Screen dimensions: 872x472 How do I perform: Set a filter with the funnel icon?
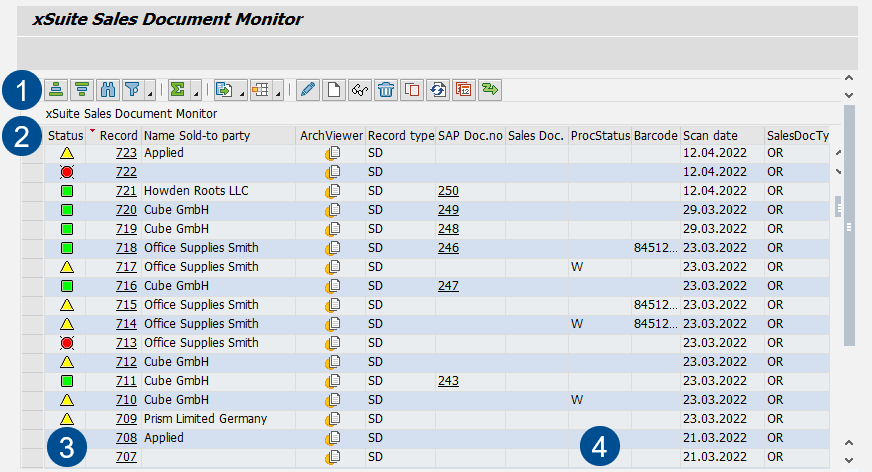[x=132, y=90]
